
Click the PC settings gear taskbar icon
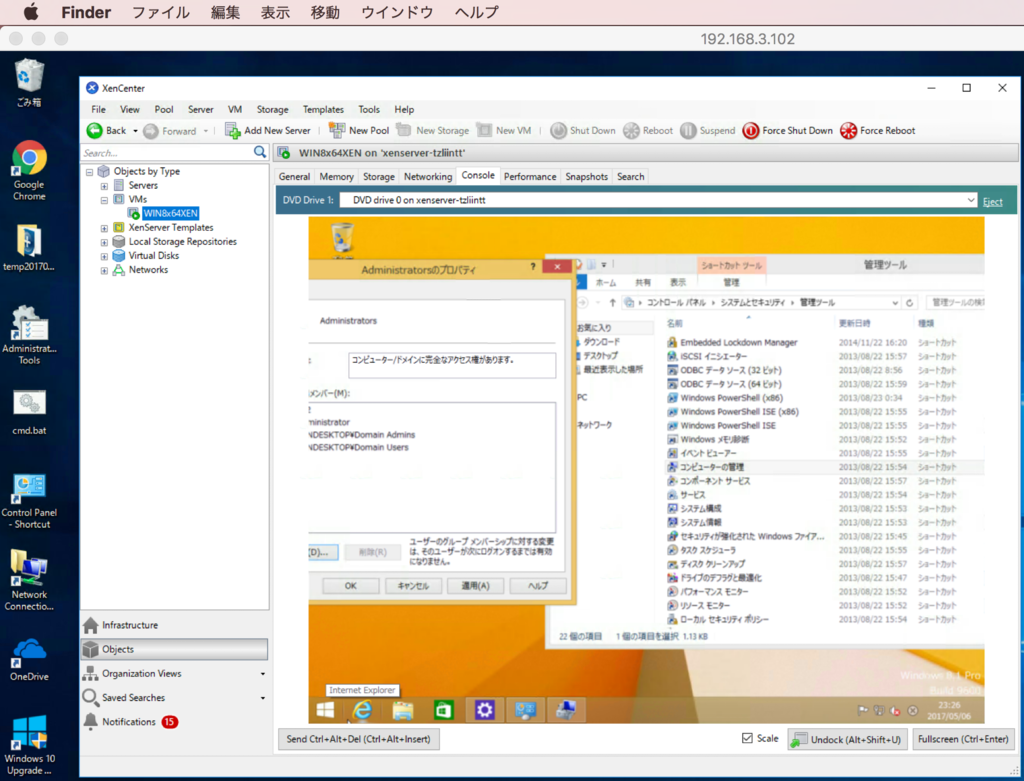point(485,710)
